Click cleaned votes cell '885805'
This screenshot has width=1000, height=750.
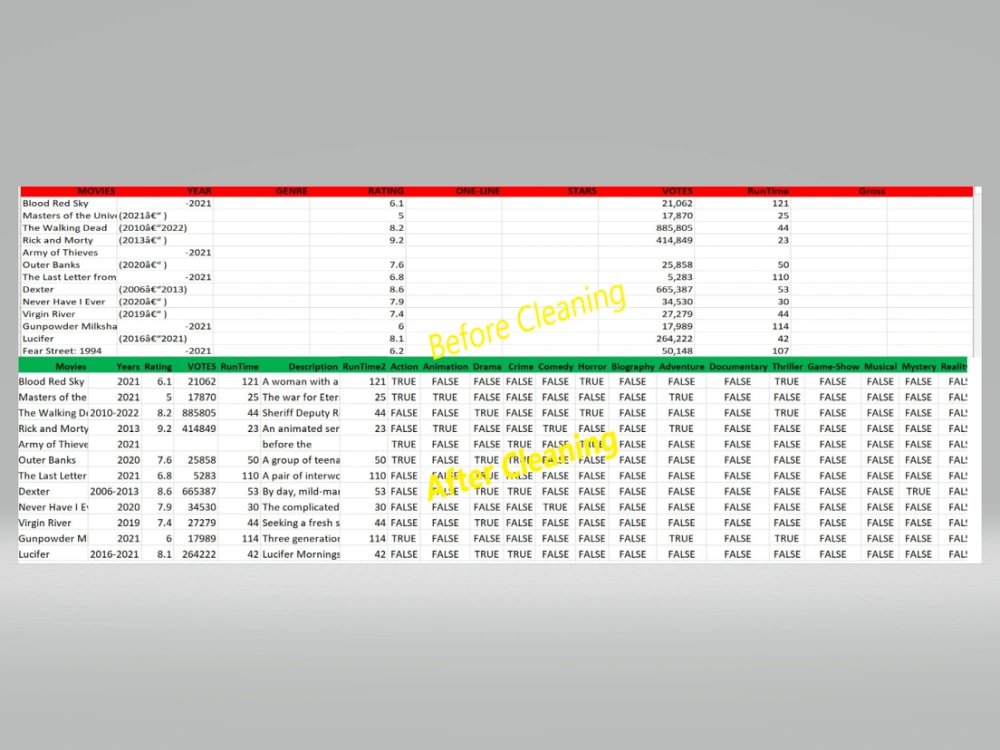tap(199, 413)
